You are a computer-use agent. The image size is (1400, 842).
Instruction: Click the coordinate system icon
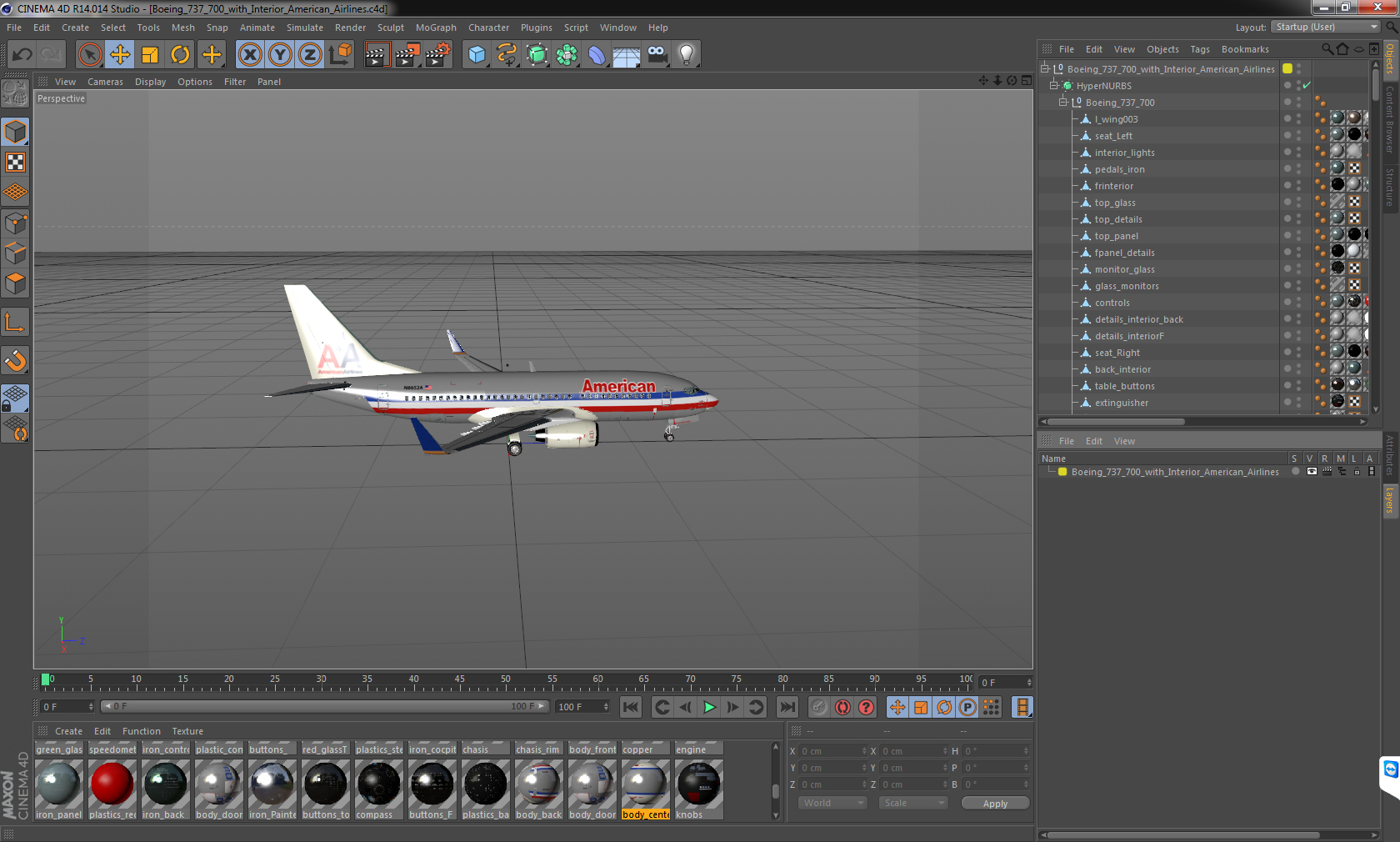pos(340,55)
